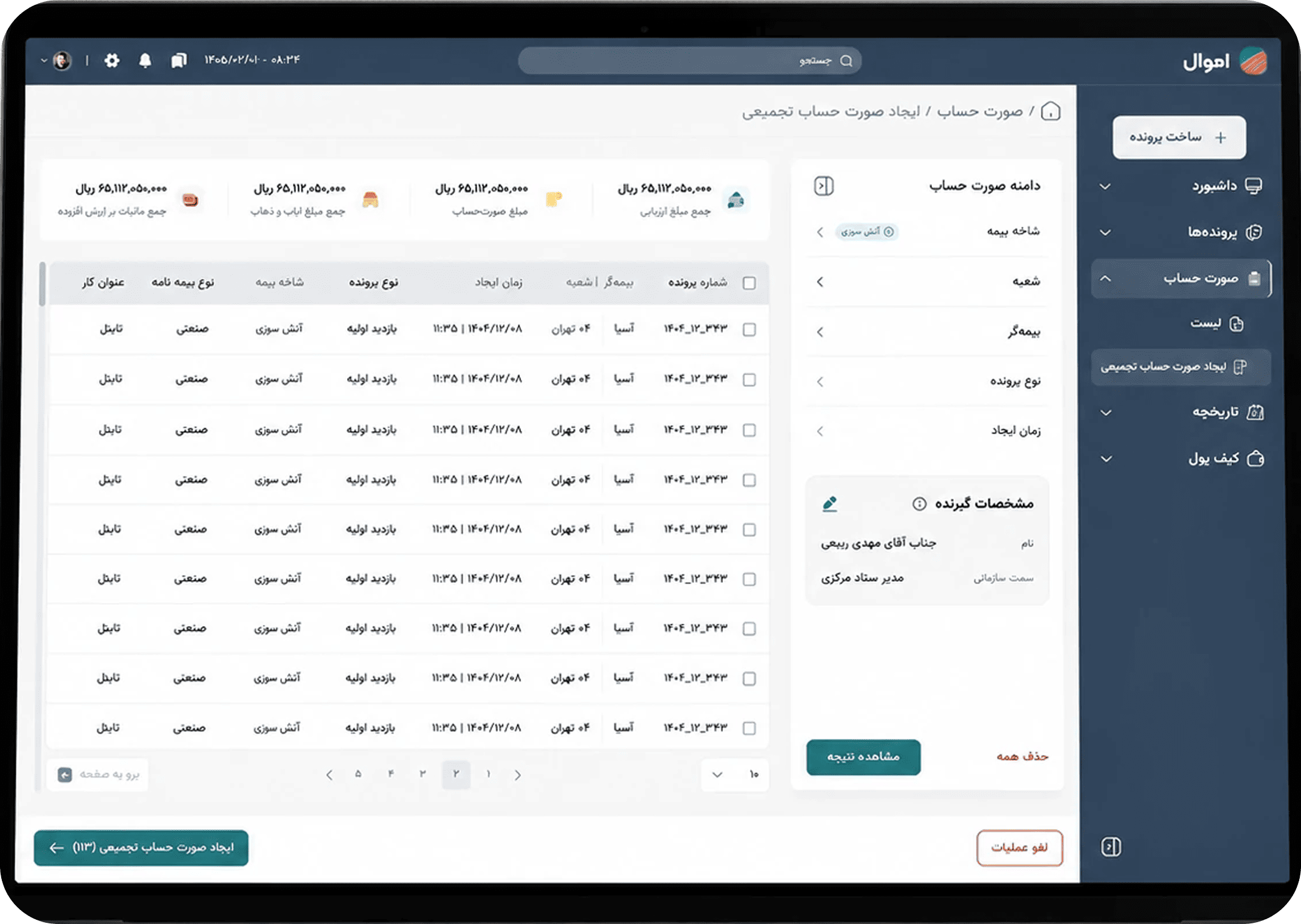This screenshot has width=1301, height=924.
Task: Sort by زمان ایجاد column header
Action: (499, 283)
